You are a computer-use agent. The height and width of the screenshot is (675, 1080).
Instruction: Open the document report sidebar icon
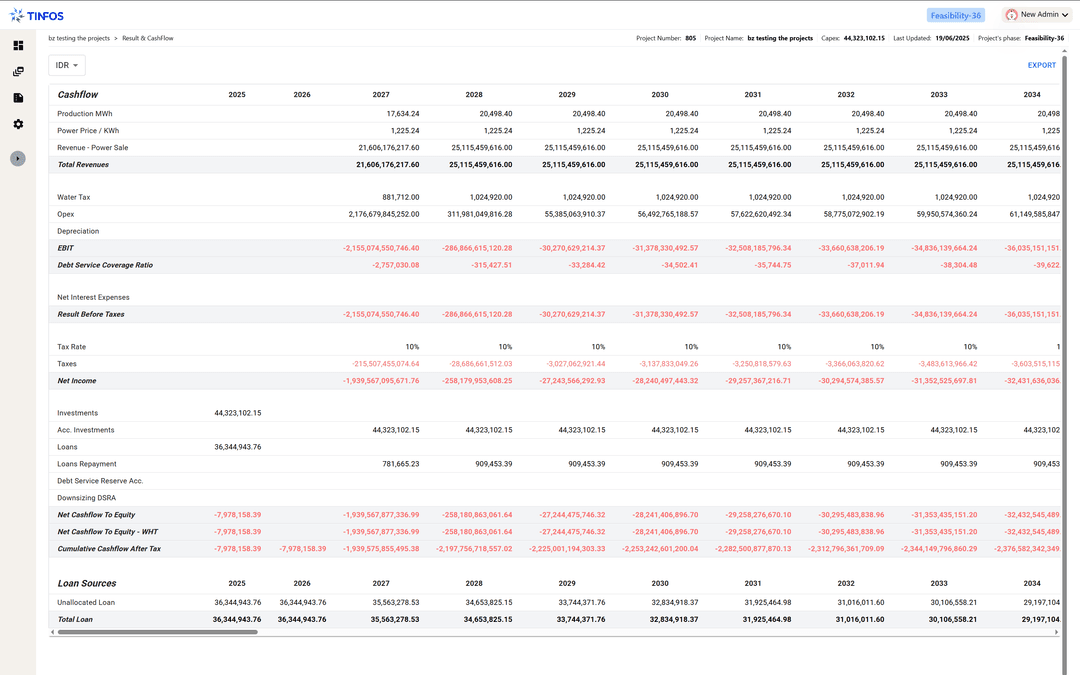18,98
